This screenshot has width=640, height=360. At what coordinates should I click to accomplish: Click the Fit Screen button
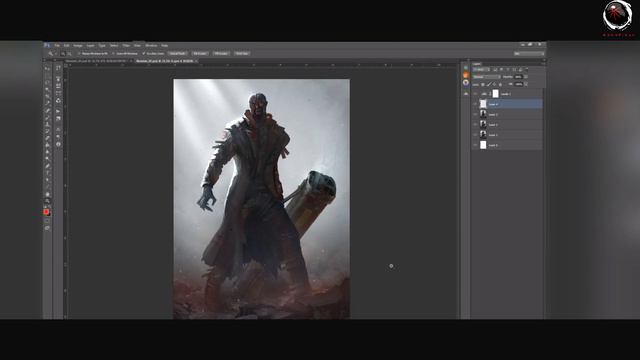[x=200, y=53]
